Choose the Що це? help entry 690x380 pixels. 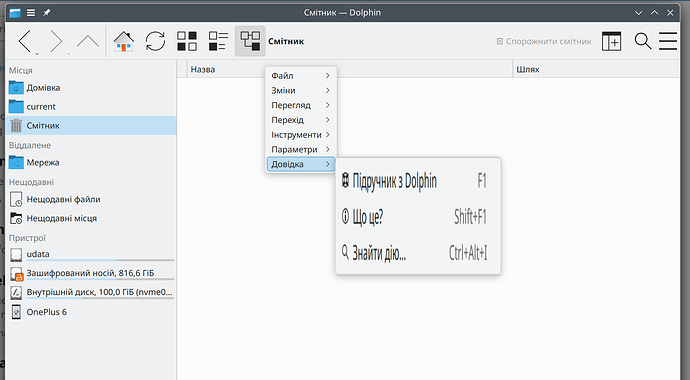click(x=418, y=216)
